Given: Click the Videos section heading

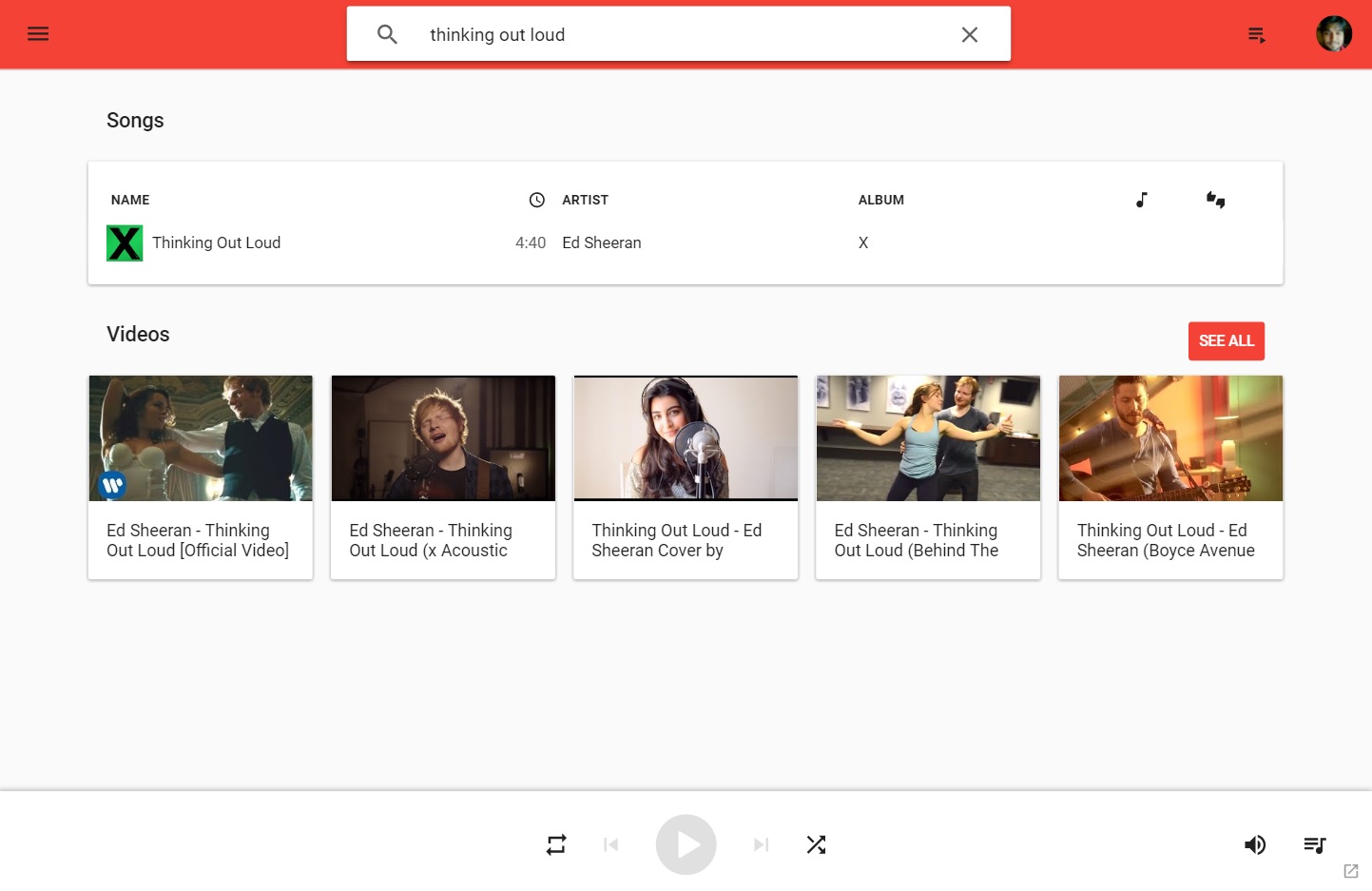Looking at the screenshot, I should click(138, 335).
